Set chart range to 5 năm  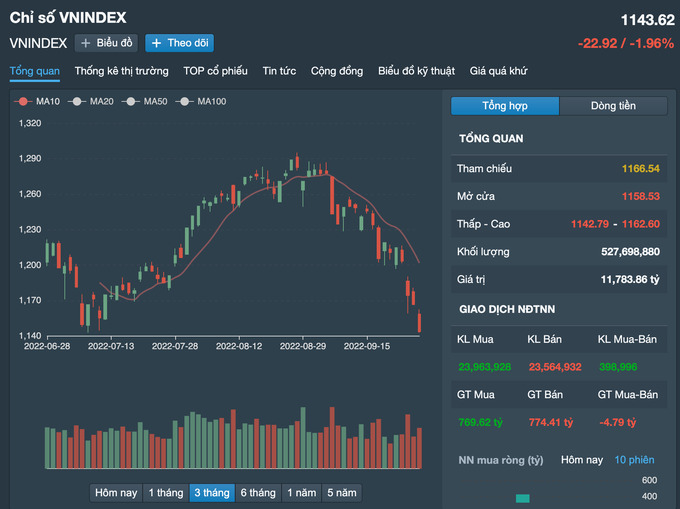click(x=340, y=493)
